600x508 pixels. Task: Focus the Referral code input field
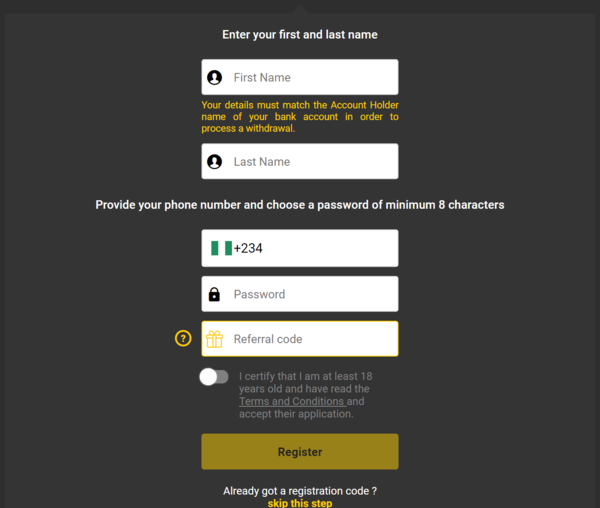coord(300,339)
